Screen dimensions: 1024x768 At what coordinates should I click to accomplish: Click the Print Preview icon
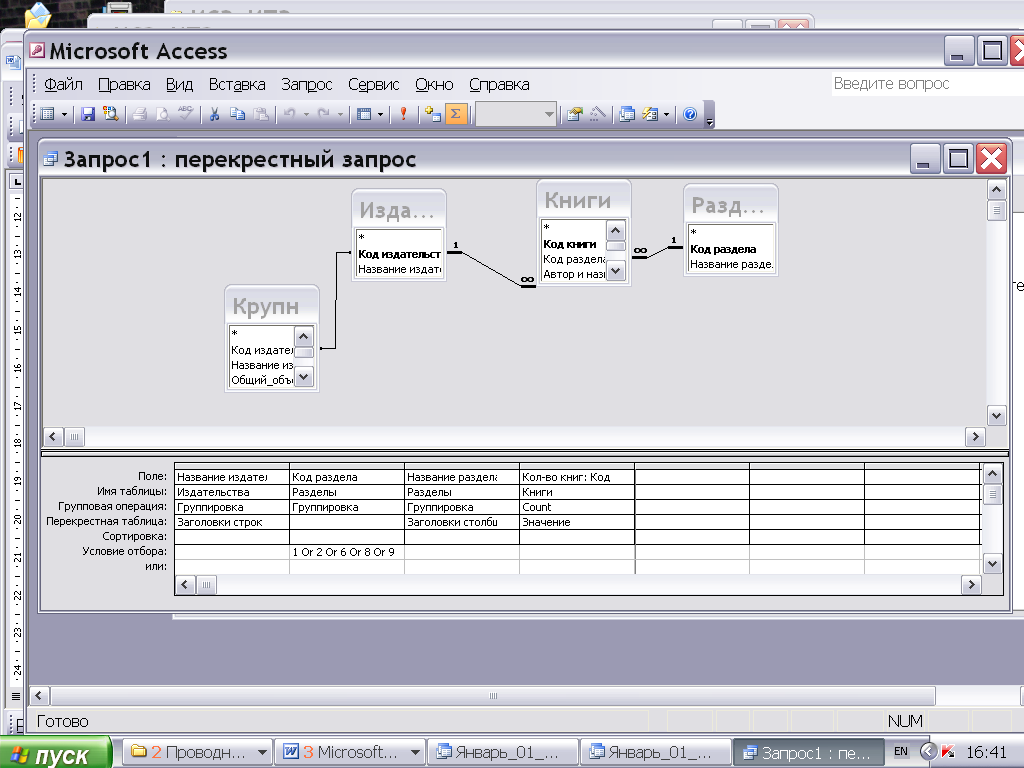[x=162, y=114]
